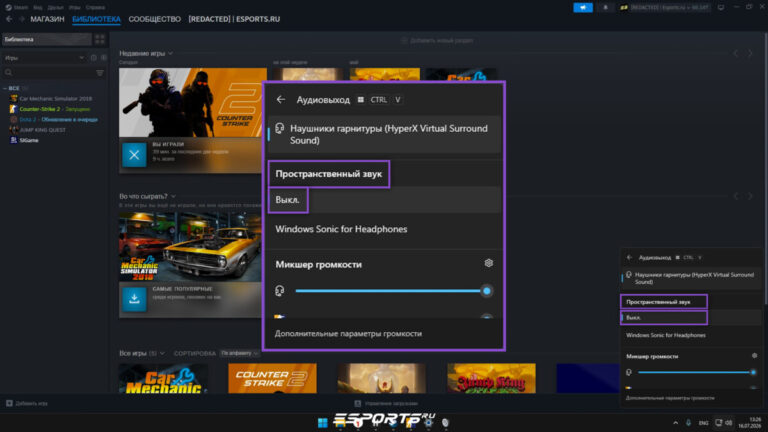Open the Windows Start button
This screenshot has height=432, width=768.
click(x=322, y=423)
